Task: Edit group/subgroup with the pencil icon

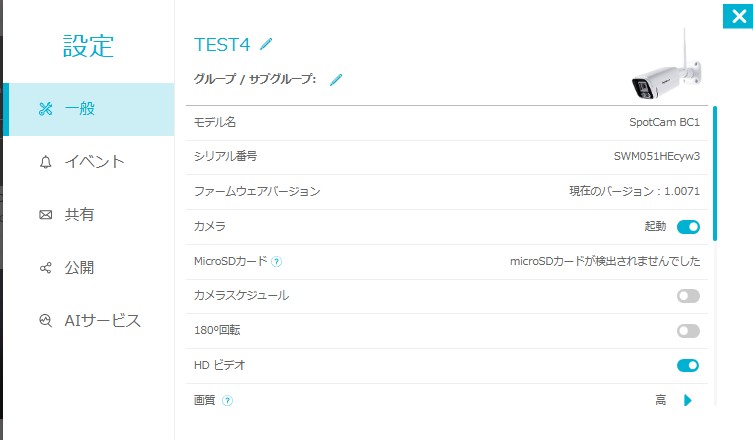Action: pyautogui.click(x=336, y=79)
